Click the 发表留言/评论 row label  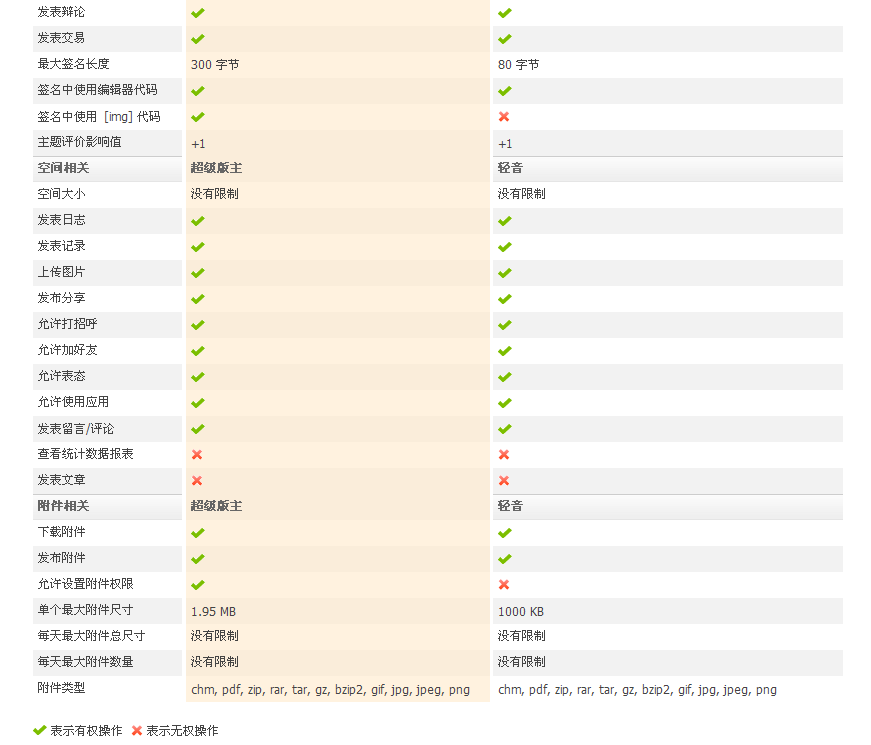pyautogui.click(x=76, y=429)
